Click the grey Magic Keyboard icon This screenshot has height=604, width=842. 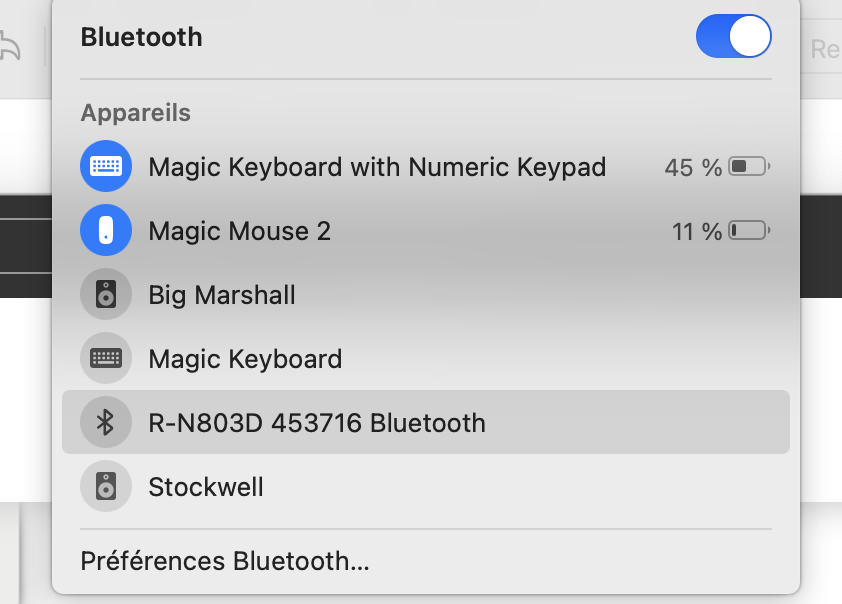(x=105, y=359)
